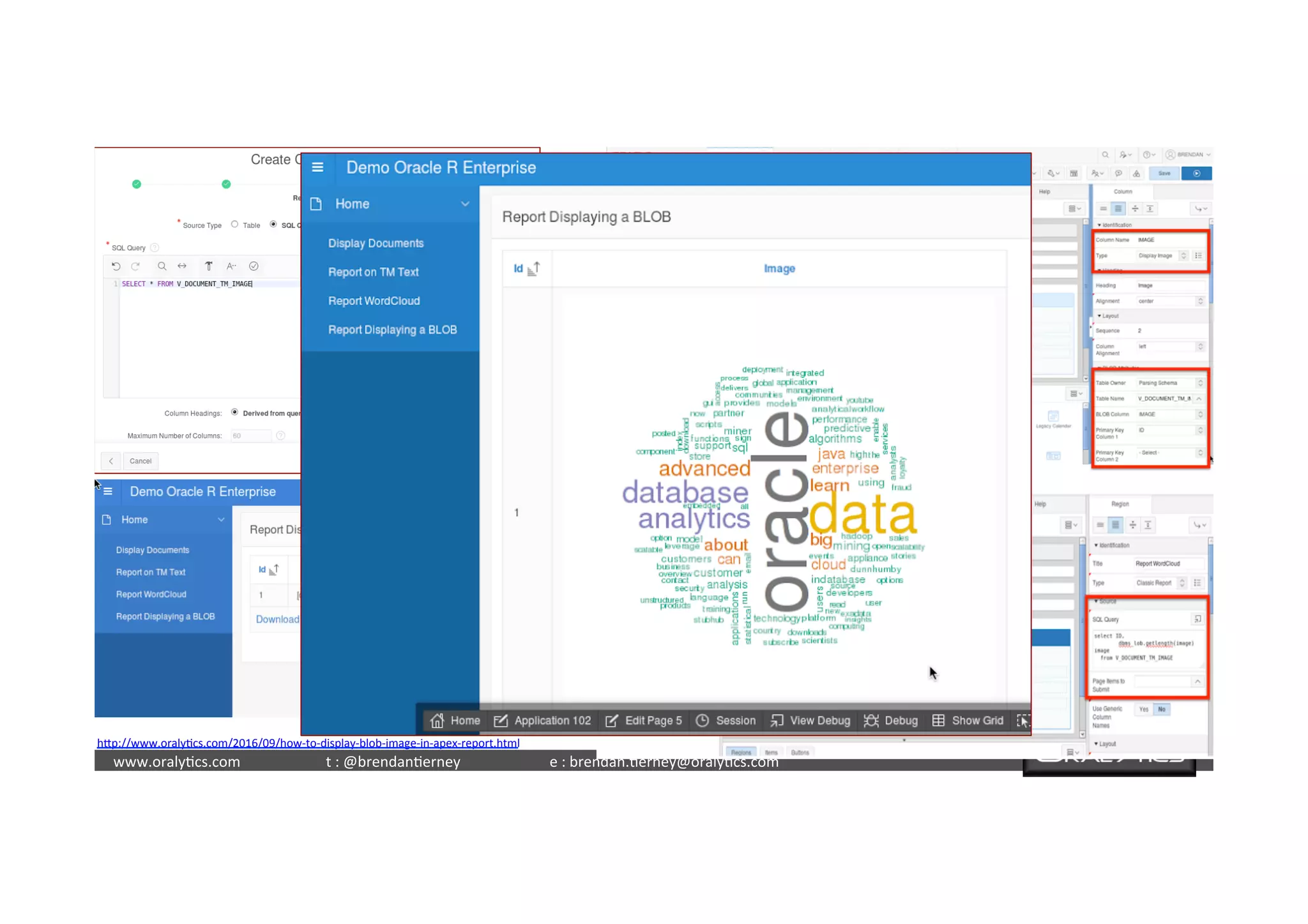Click the blue run page play button

tap(1197, 173)
